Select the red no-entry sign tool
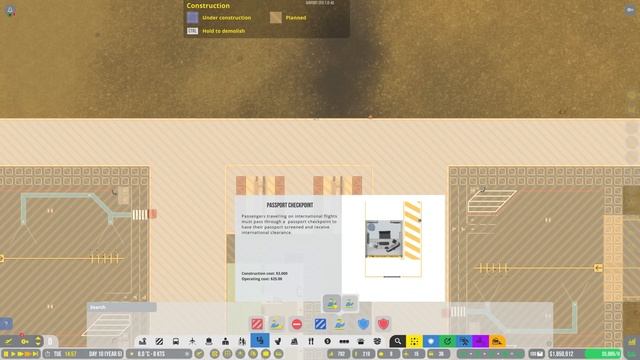The image size is (640, 360). pyautogui.click(x=297, y=324)
